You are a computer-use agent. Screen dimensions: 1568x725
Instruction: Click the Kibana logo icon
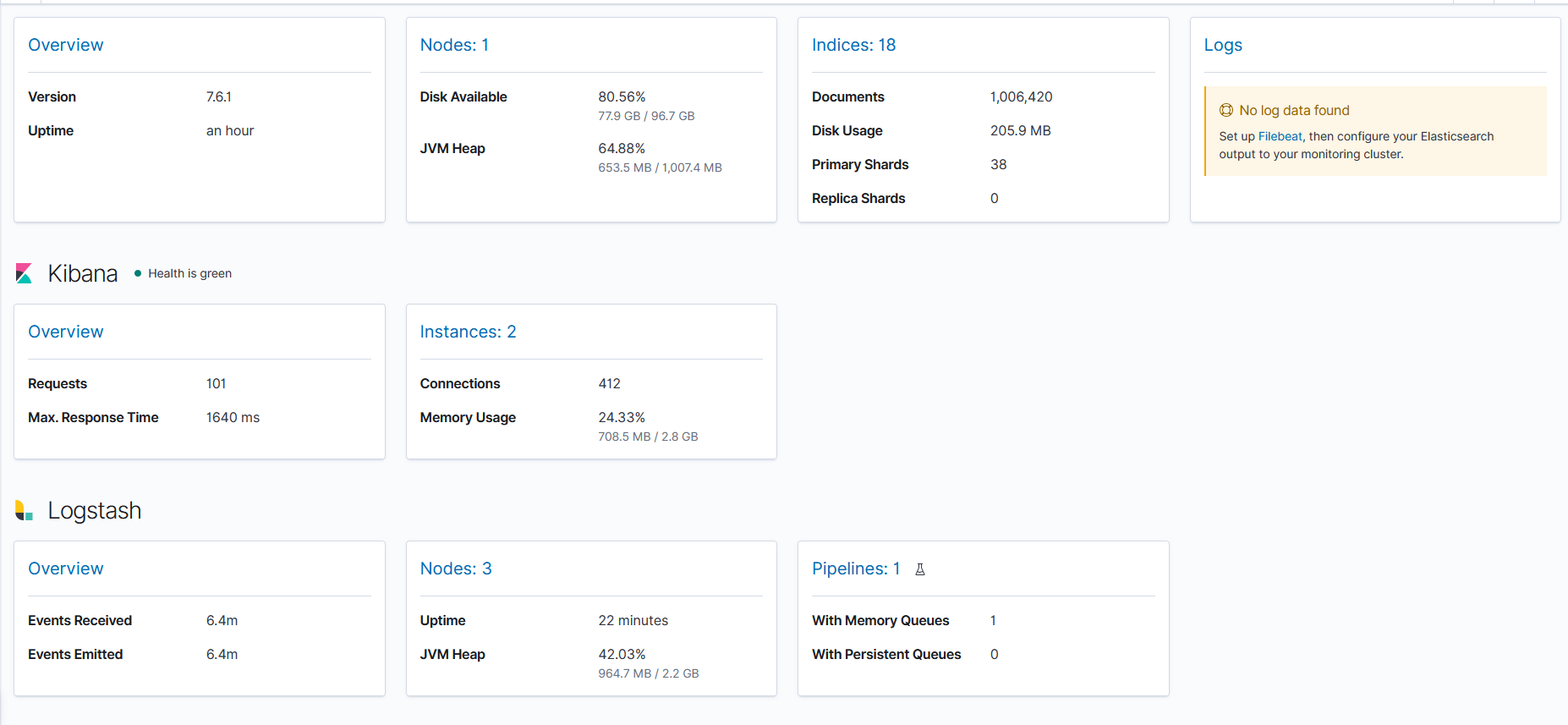(x=24, y=273)
